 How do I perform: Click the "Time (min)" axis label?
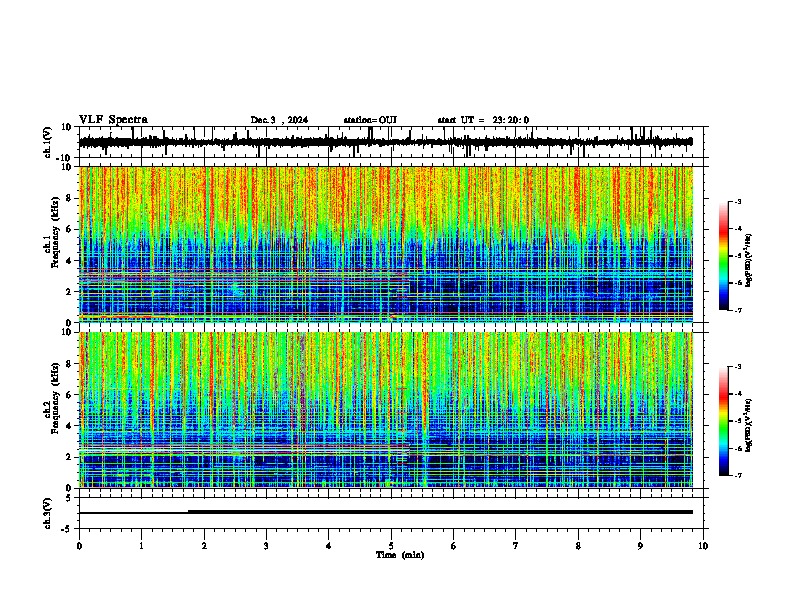point(400,555)
